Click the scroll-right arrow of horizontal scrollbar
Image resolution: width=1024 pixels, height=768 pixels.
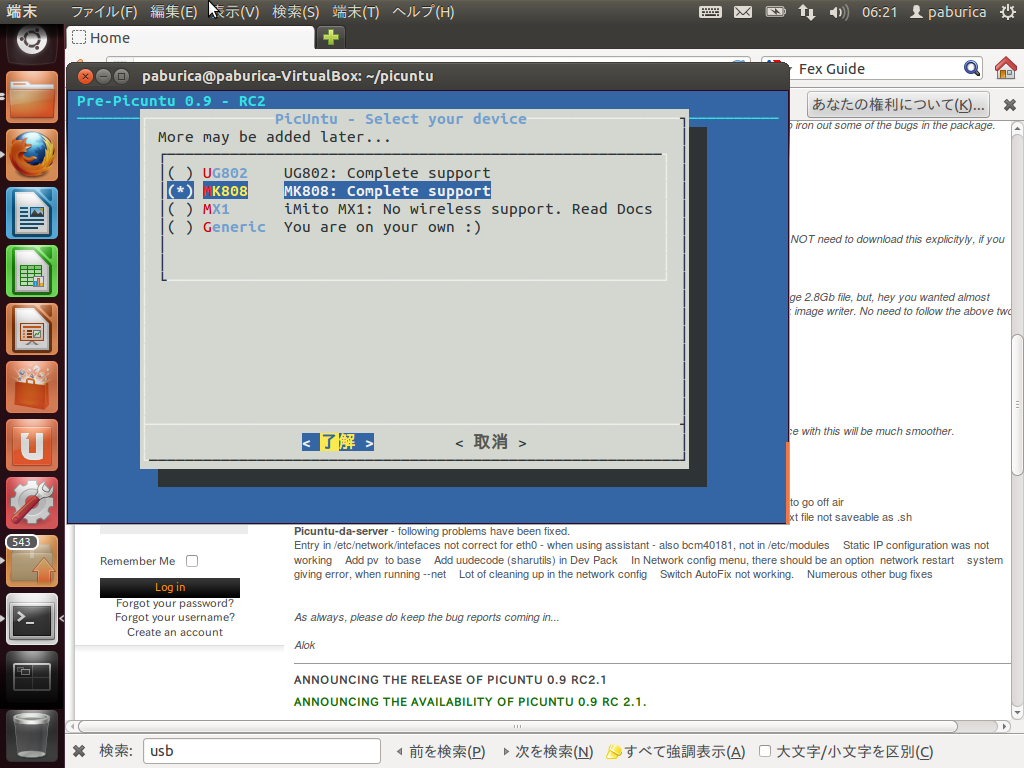pos(1004,726)
